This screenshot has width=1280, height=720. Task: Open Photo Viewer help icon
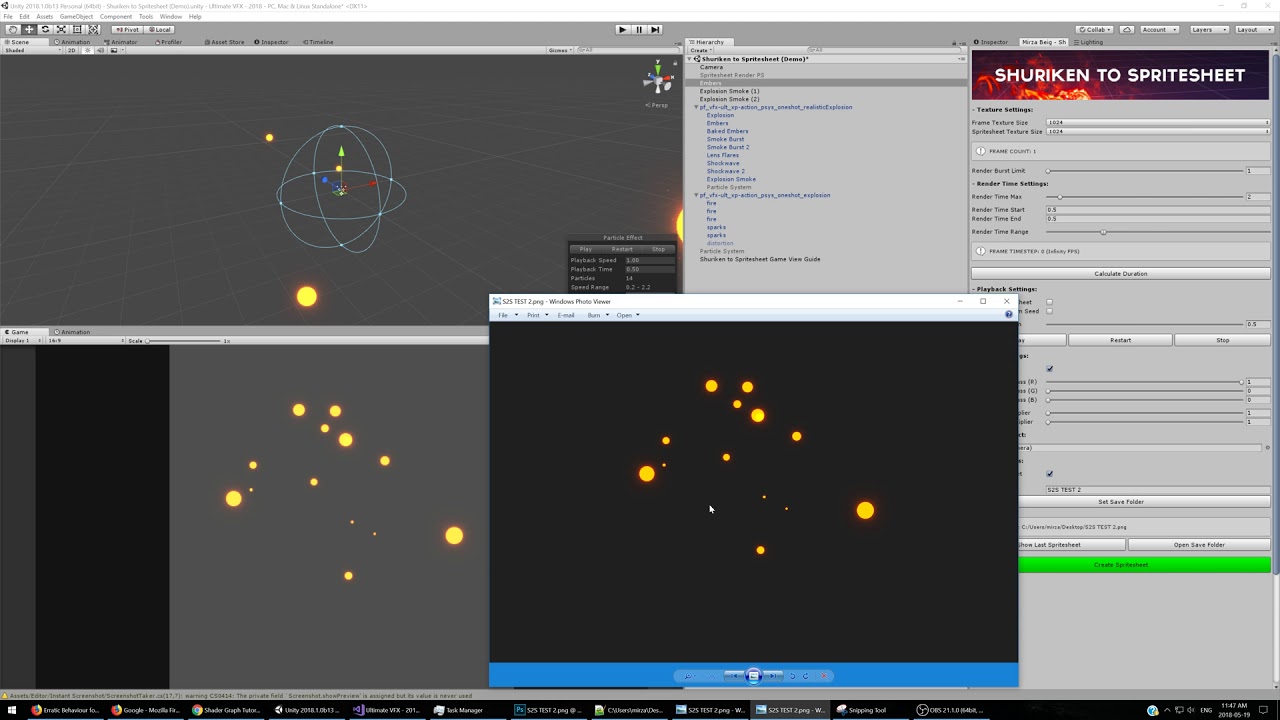1009,315
